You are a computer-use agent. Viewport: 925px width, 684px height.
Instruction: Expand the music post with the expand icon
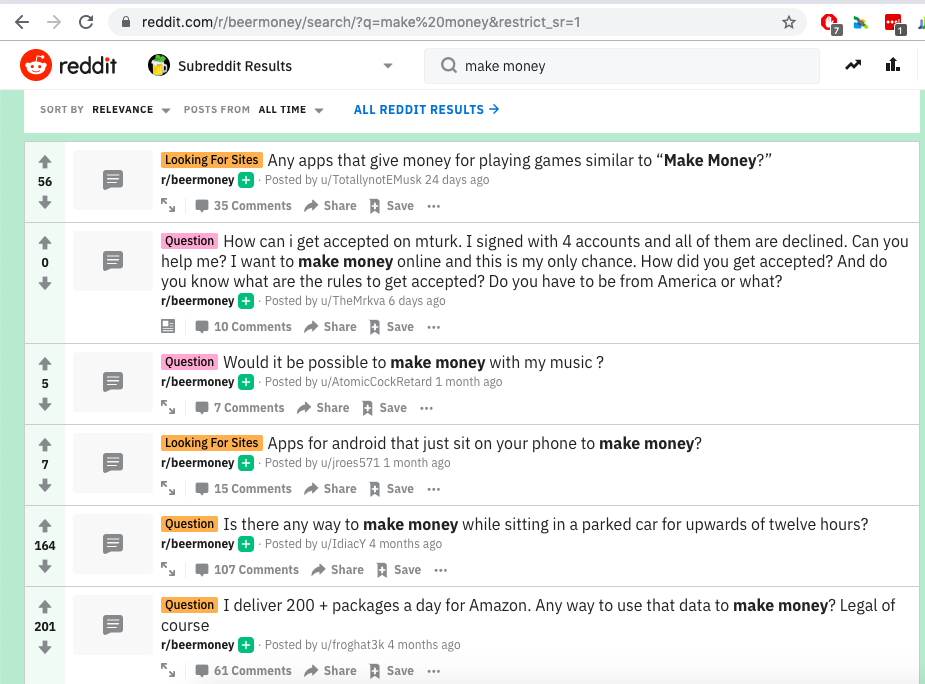coord(168,407)
